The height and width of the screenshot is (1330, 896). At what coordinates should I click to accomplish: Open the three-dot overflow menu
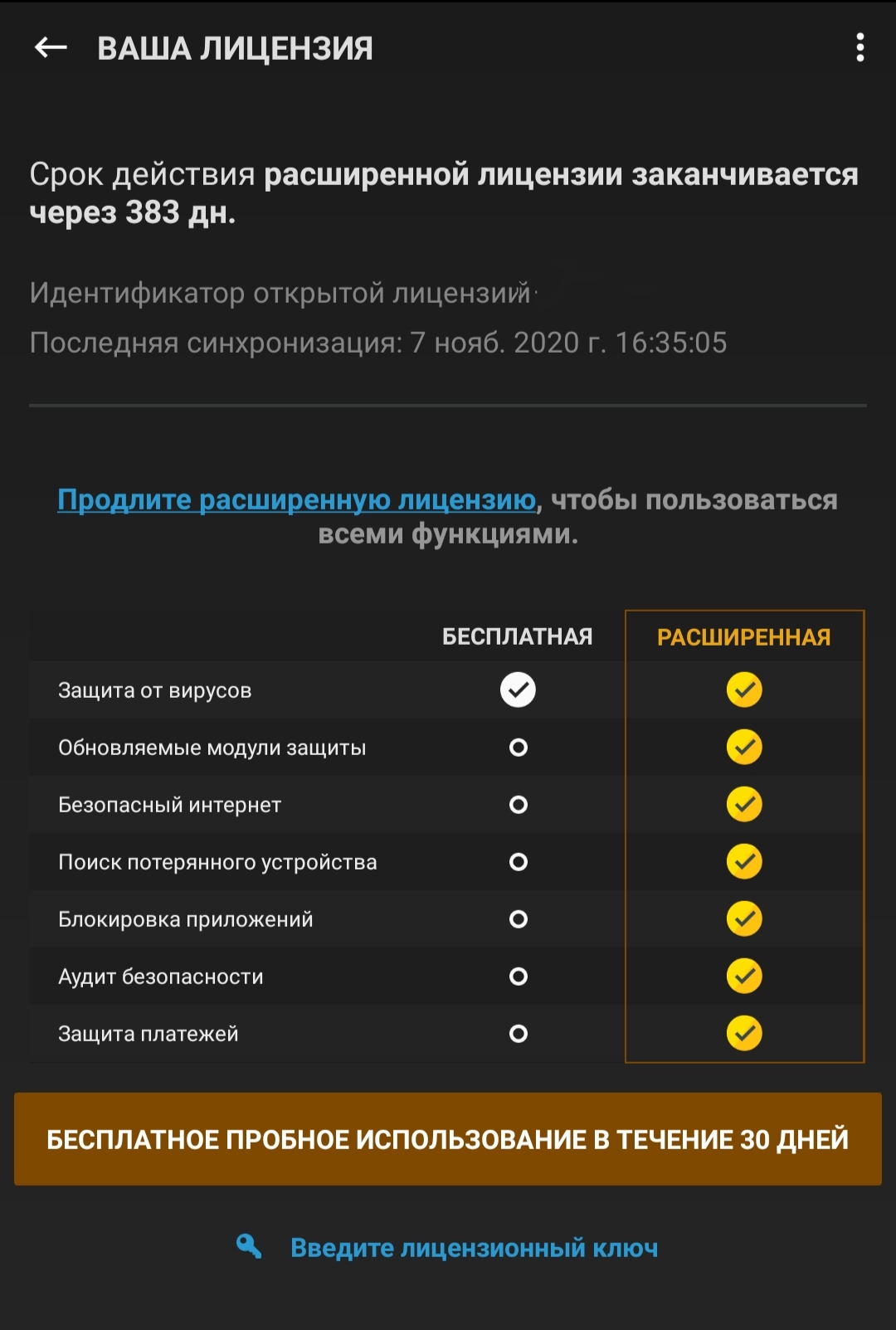coord(860,47)
